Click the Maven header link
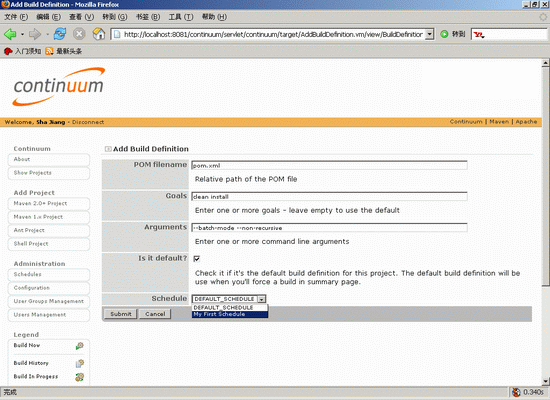550x400 pixels. coord(499,122)
